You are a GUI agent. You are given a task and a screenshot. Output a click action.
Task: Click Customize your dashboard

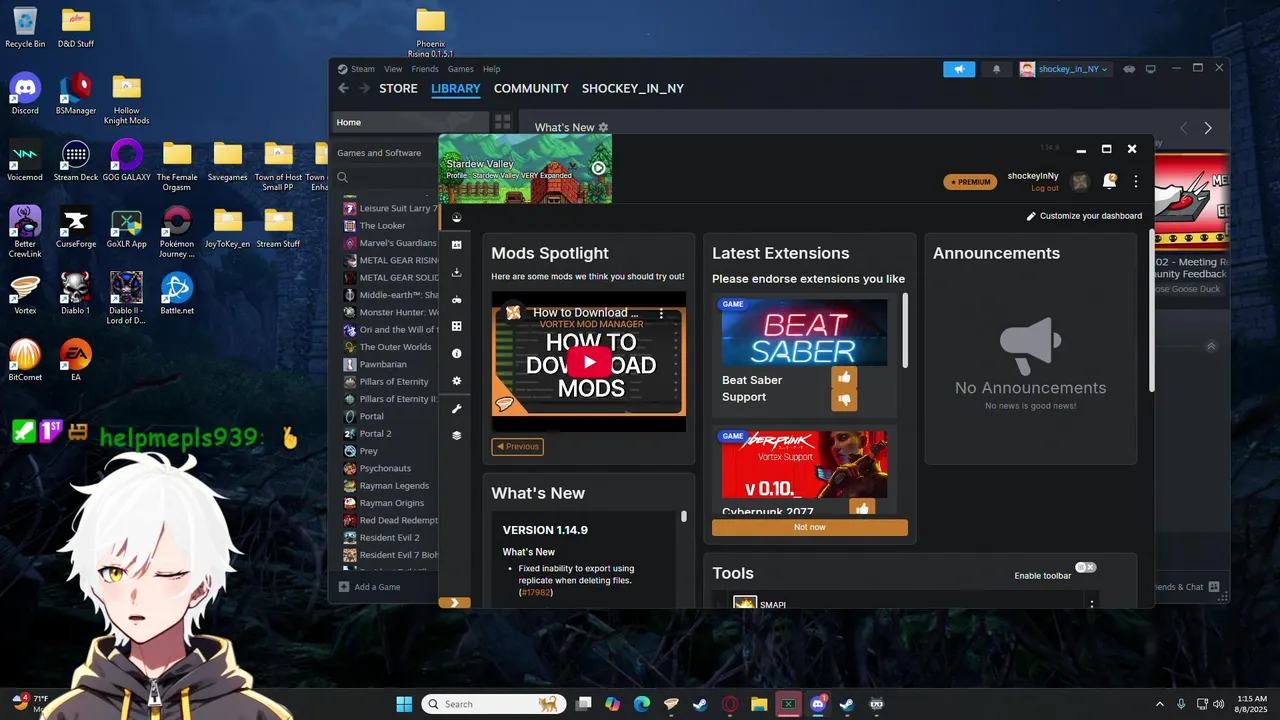coord(1084,216)
